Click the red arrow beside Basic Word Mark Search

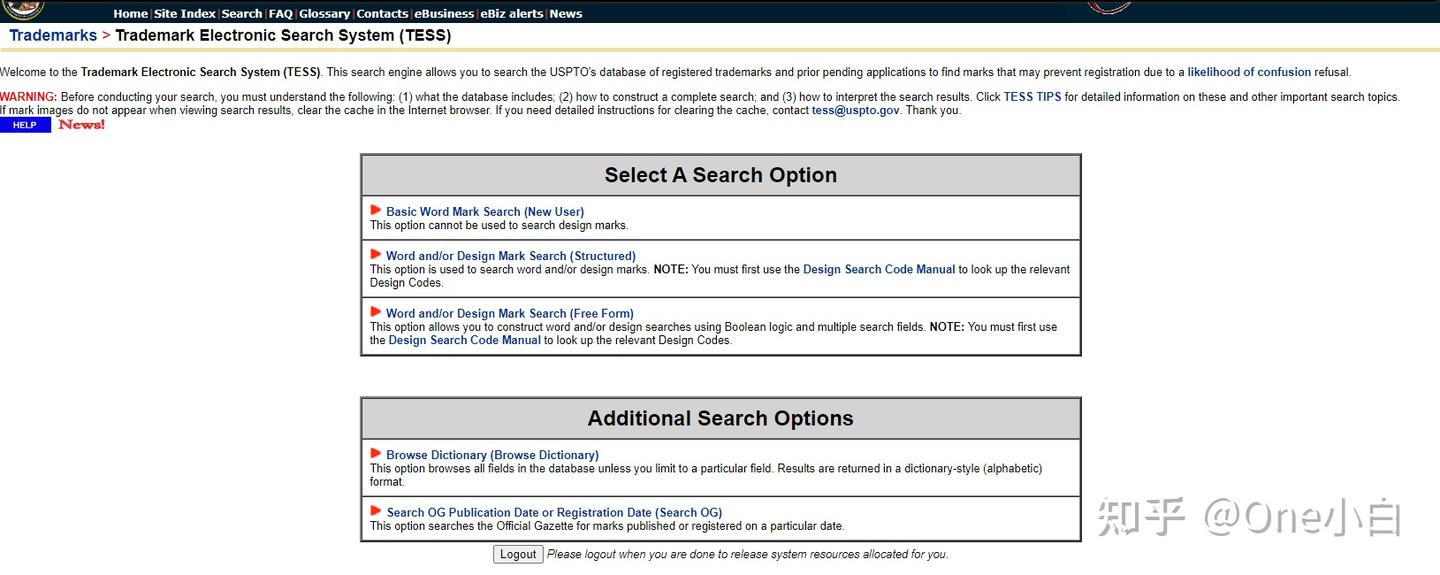click(376, 210)
